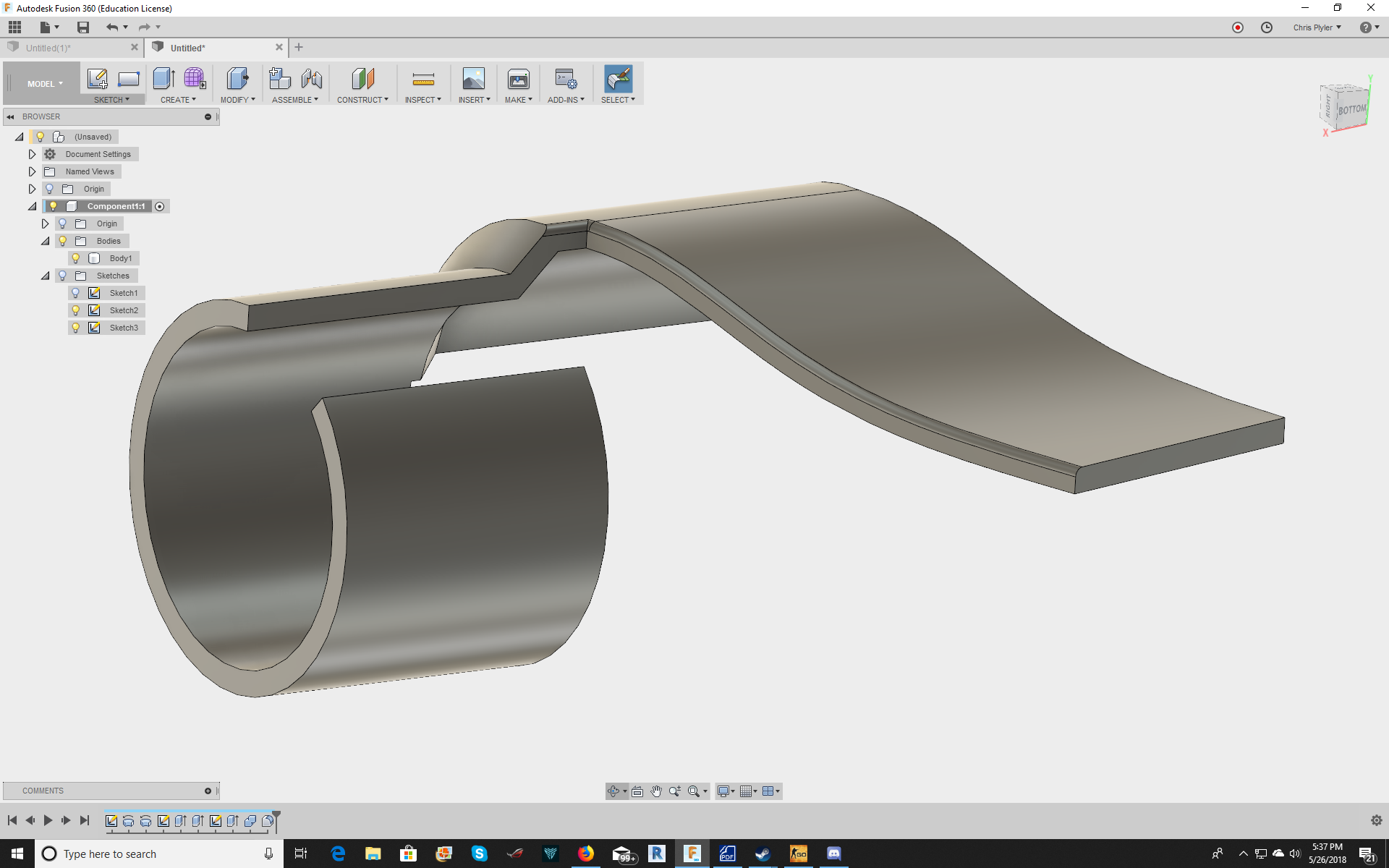
Task: Hide Sketch2 using its lightbulb
Action: click(x=76, y=310)
